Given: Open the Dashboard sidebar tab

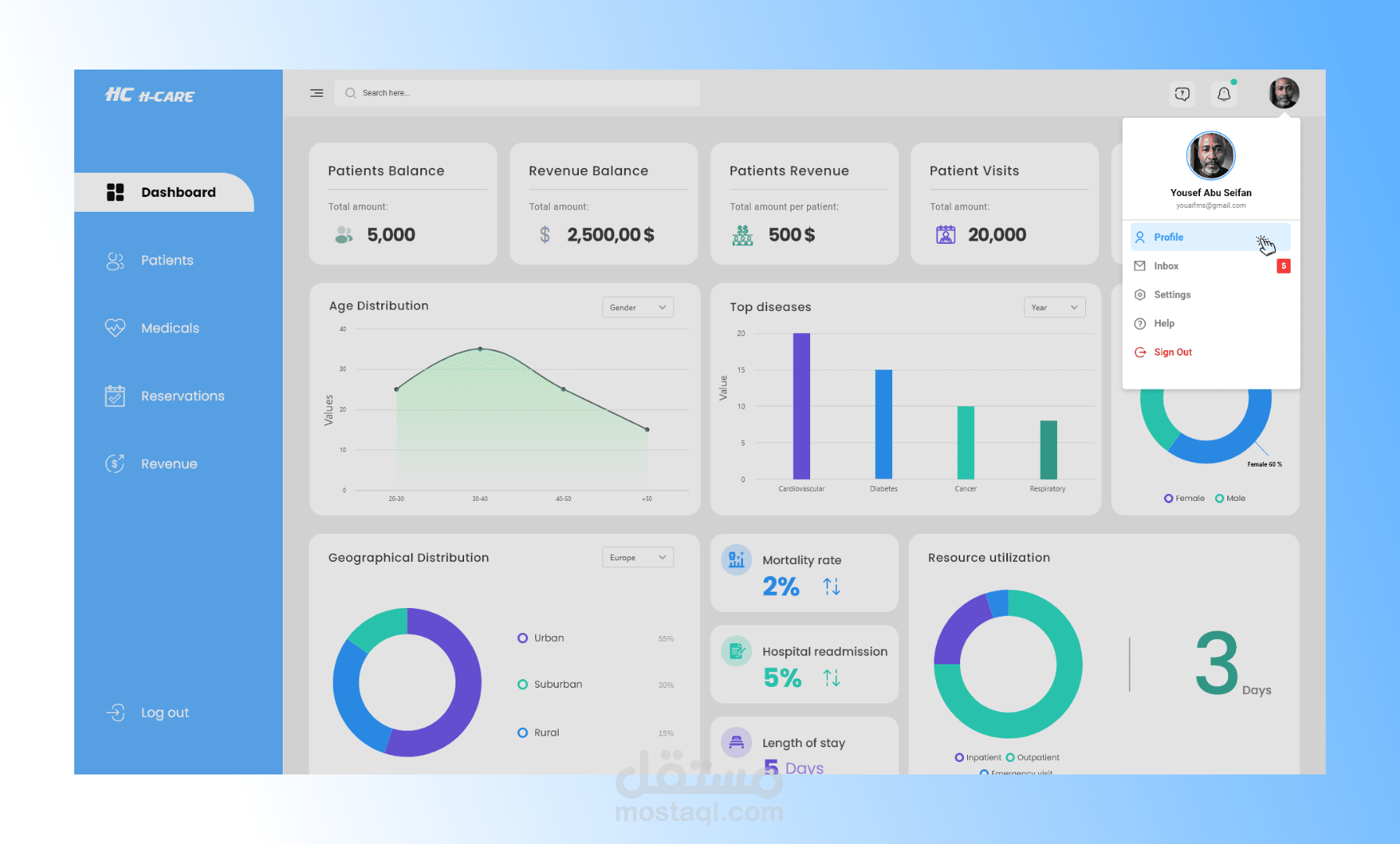Looking at the screenshot, I should pyautogui.click(x=164, y=192).
